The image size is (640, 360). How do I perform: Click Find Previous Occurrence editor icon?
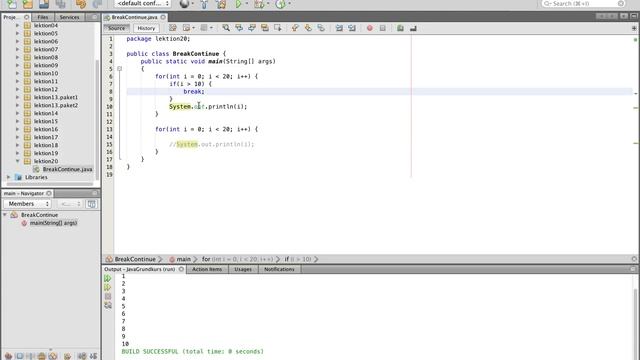click(239, 28)
